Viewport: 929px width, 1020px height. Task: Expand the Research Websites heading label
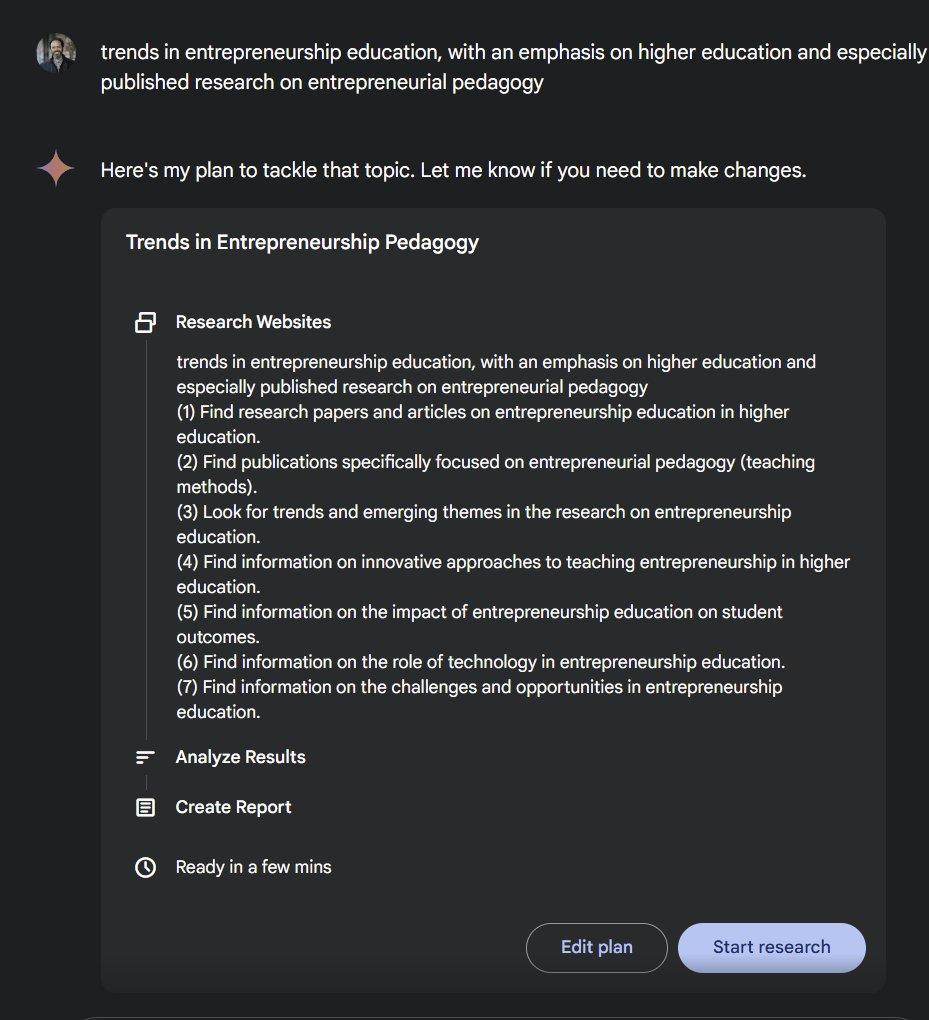point(253,322)
